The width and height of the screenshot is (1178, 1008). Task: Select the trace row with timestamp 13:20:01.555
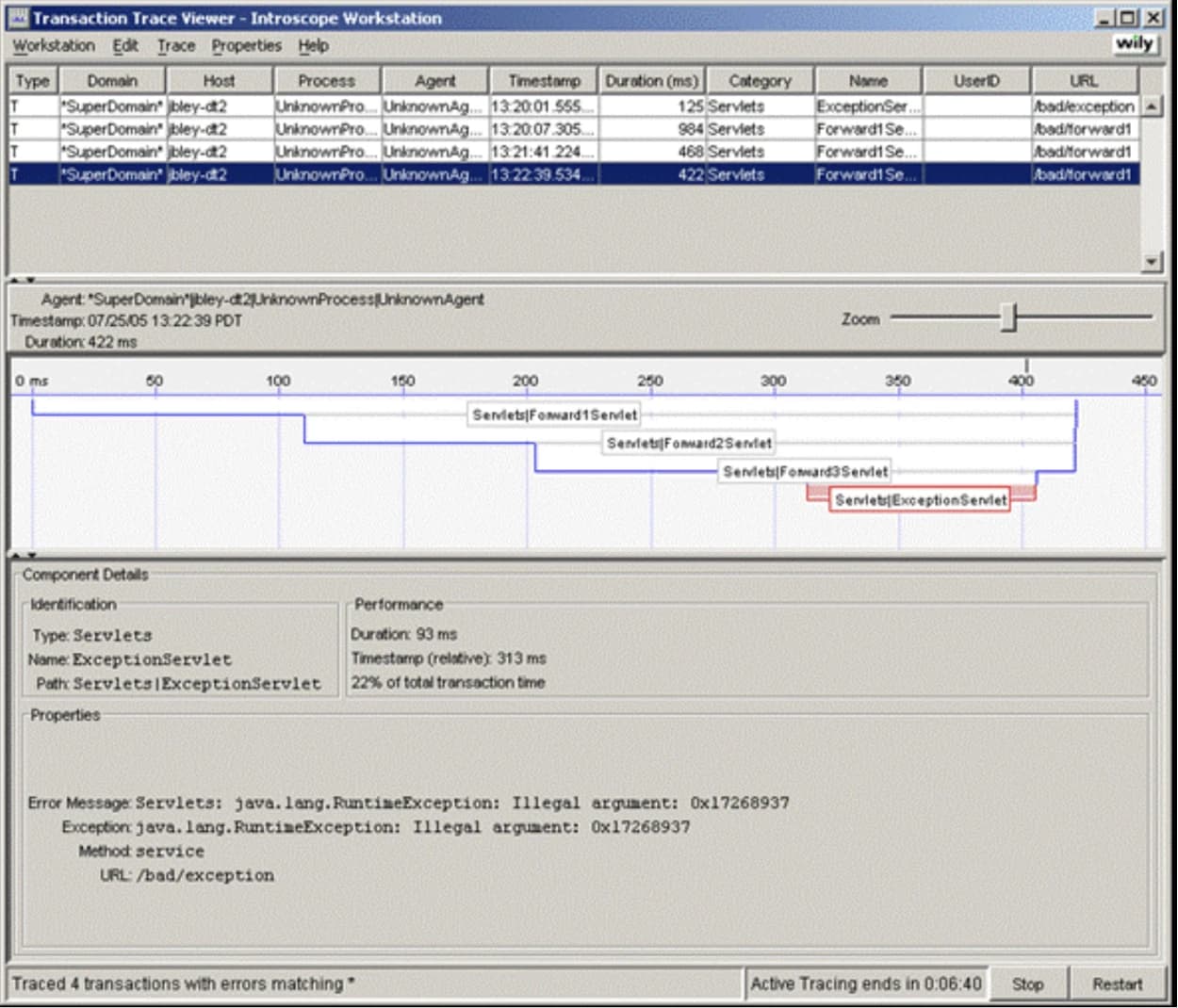(x=574, y=106)
